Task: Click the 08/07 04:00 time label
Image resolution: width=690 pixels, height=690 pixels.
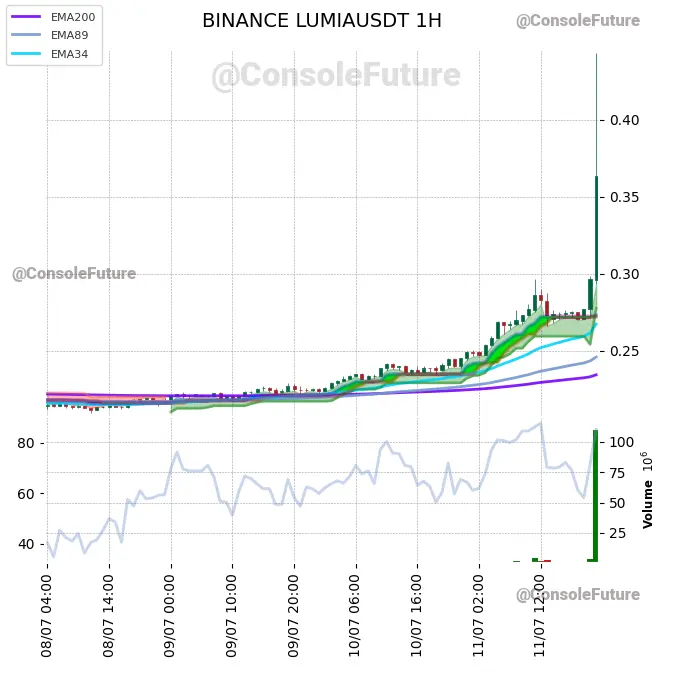Action: [x=47, y=616]
